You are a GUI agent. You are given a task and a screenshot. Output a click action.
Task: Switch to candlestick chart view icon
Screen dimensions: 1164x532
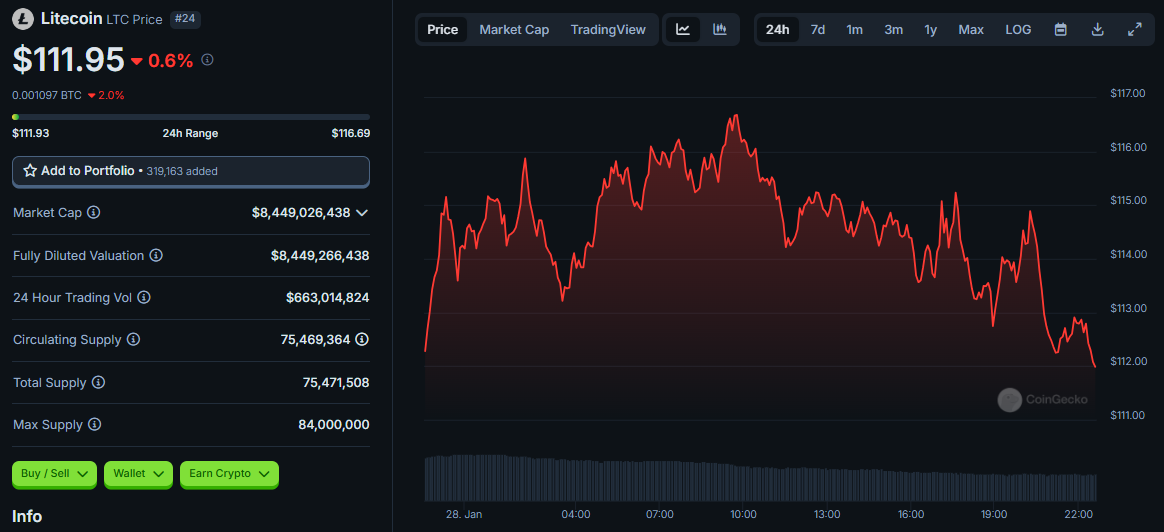[x=719, y=30]
